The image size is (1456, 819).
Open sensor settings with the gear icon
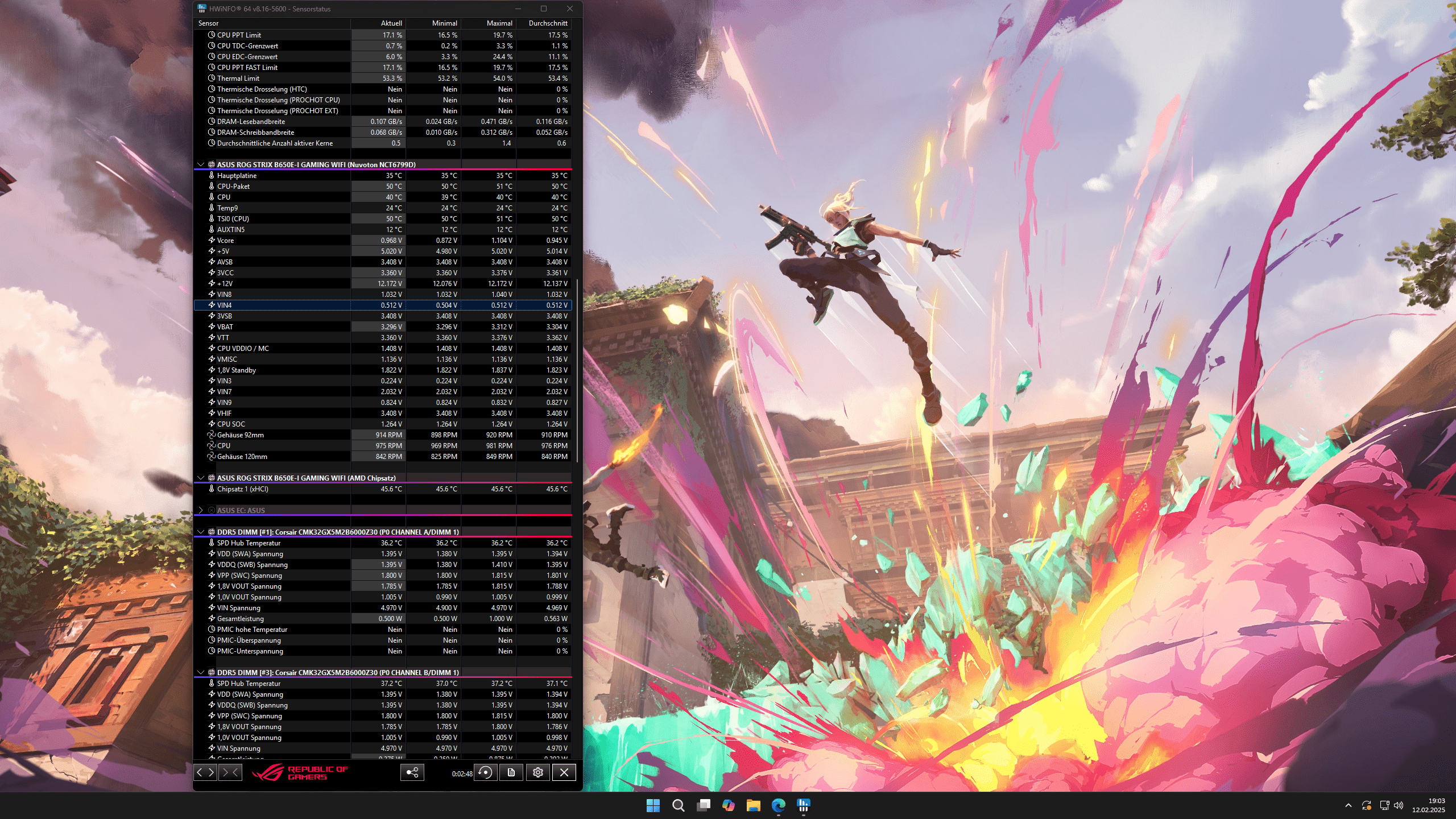point(537,772)
